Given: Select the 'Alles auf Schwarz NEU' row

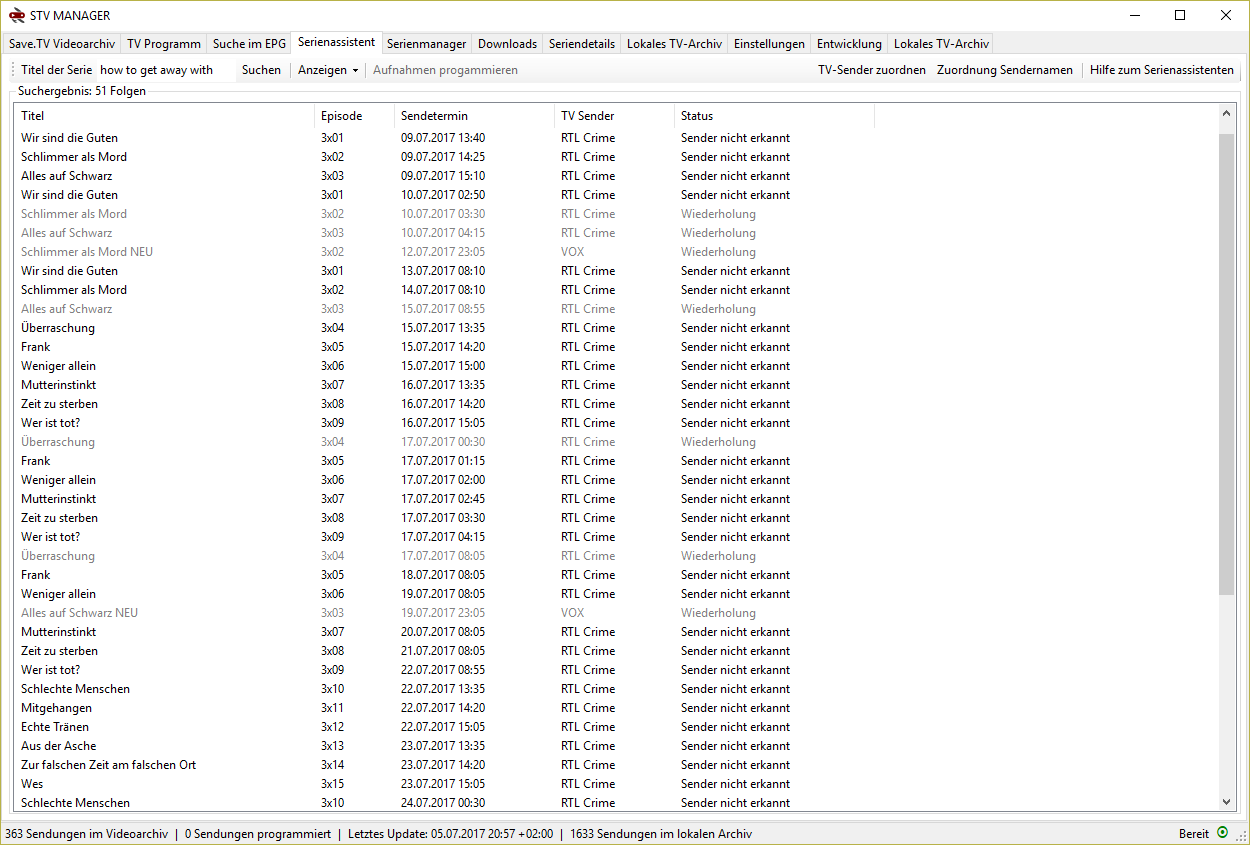Looking at the screenshot, I should tap(79, 613).
